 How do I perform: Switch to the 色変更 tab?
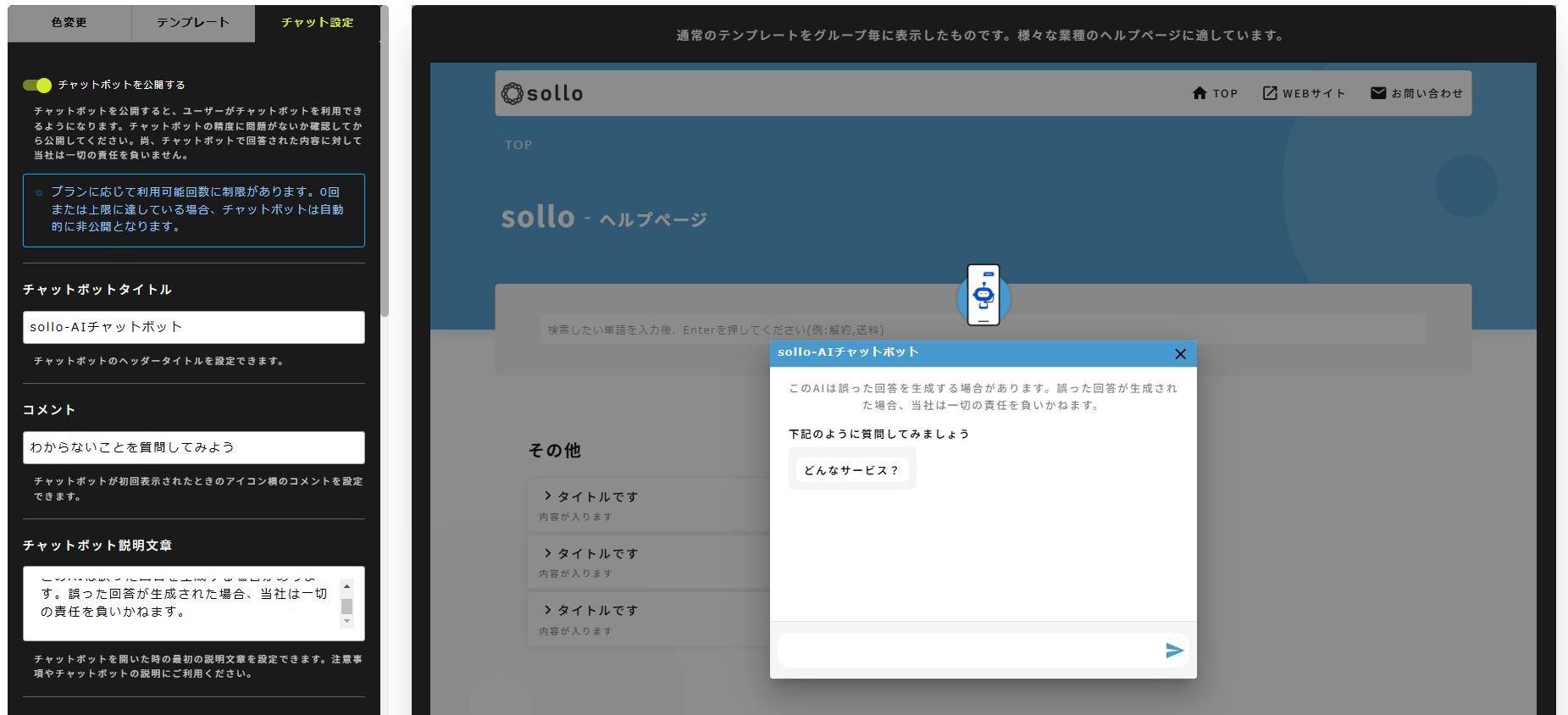pyautogui.click(x=69, y=23)
